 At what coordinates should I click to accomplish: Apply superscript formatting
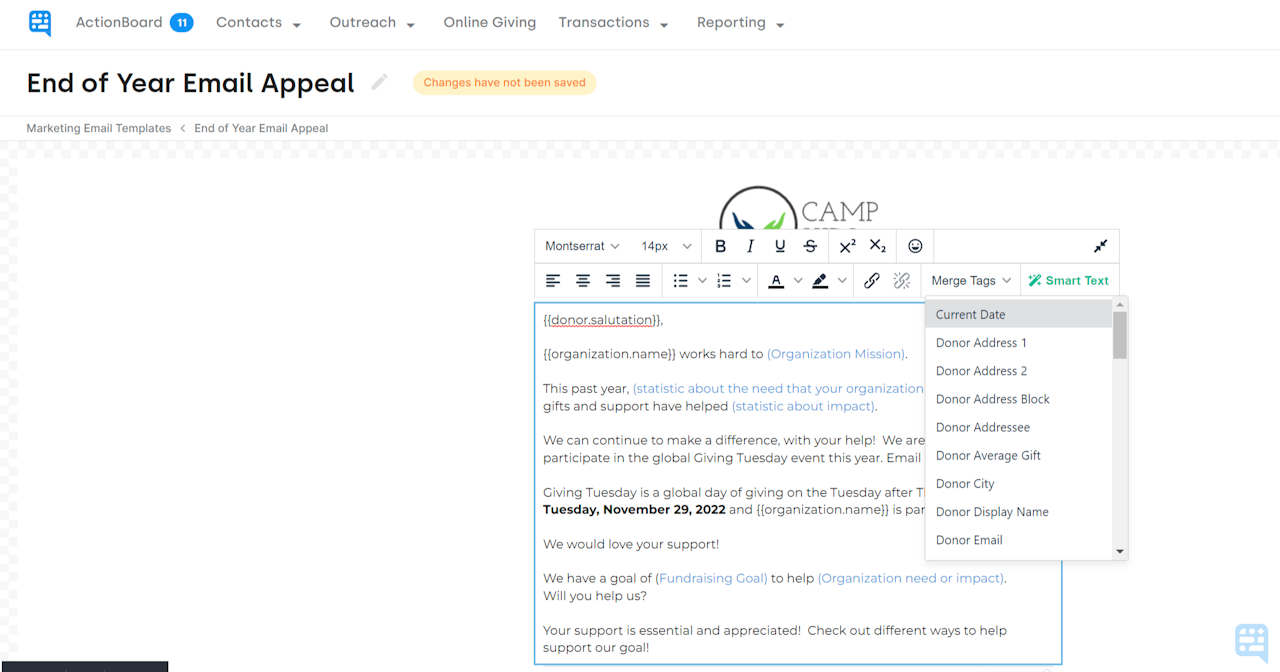[846, 245]
